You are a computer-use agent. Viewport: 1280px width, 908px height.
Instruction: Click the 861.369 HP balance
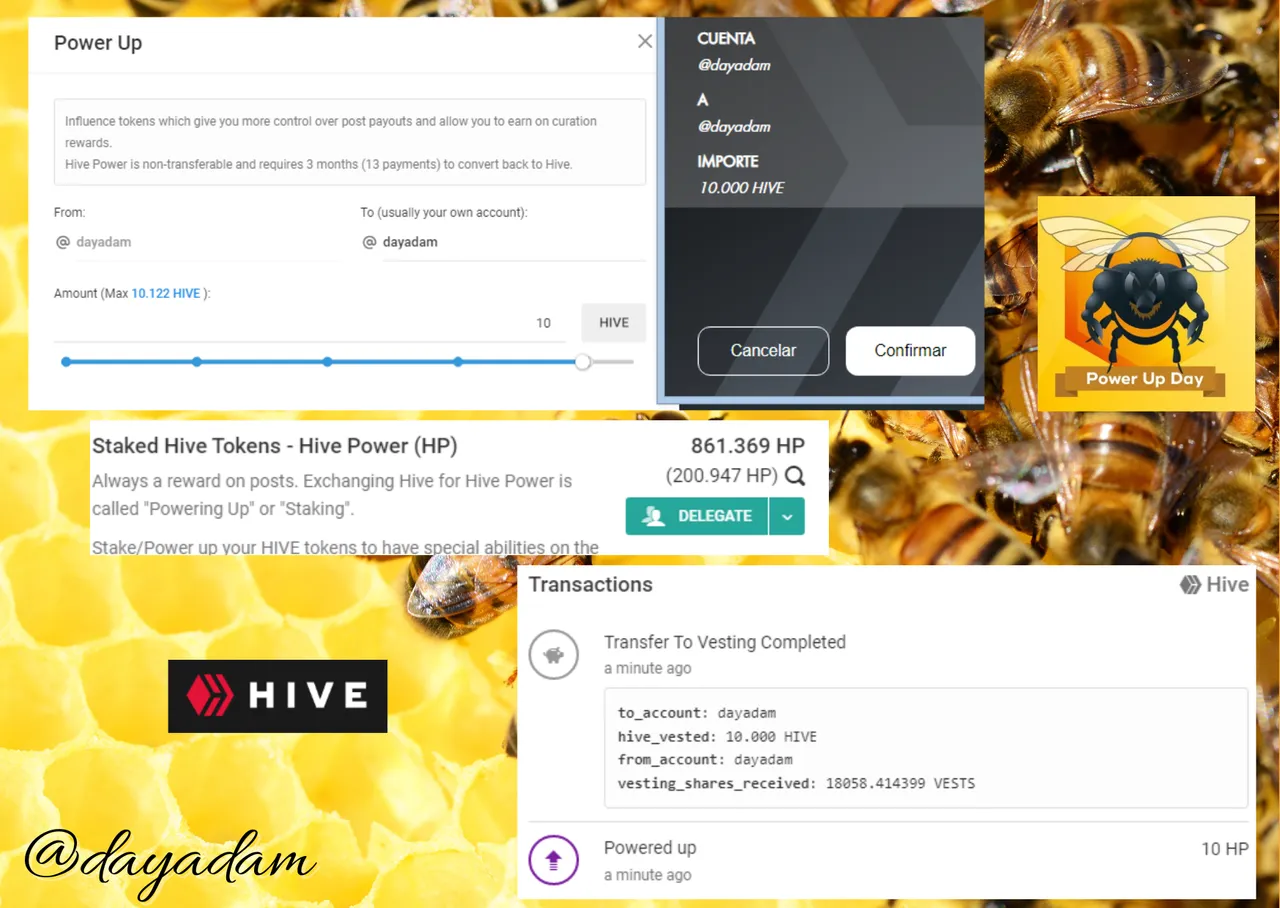pos(747,446)
